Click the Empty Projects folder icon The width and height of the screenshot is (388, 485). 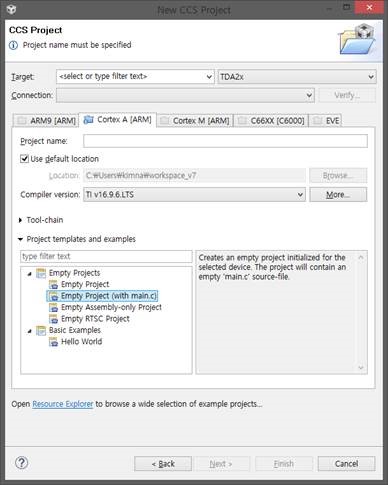(x=41, y=273)
